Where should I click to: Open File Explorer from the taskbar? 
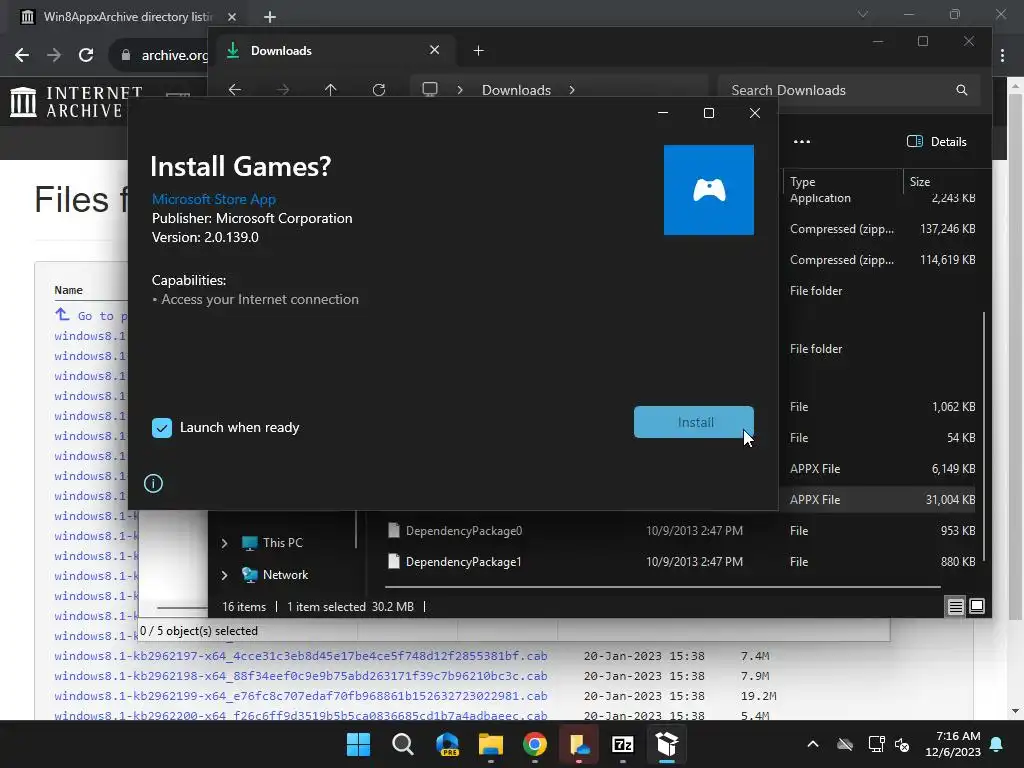click(x=490, y=744)
